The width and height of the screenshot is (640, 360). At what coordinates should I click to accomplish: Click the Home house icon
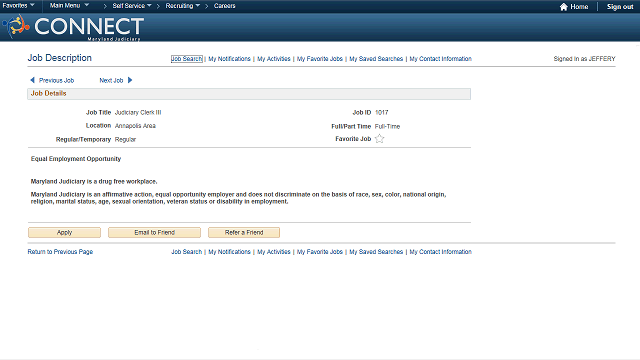click(x=564, y=7)
